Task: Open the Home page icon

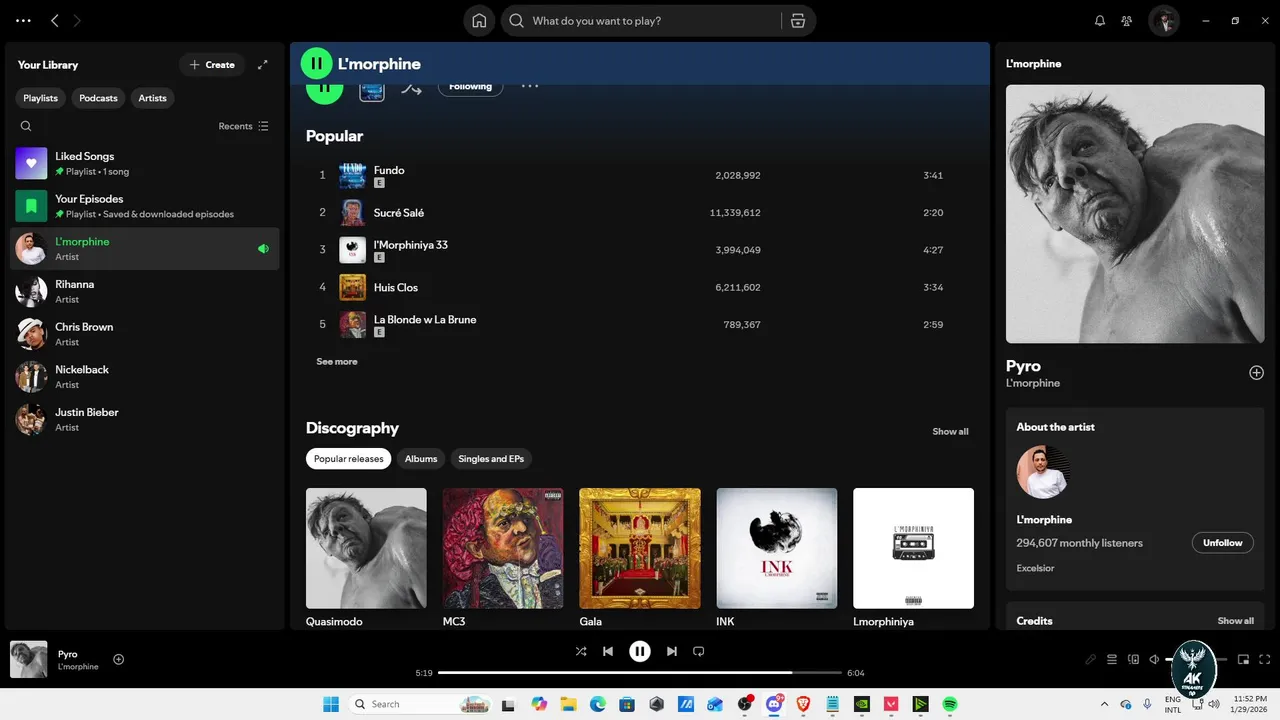Action: pyautogui.click(x=479, y=21)
